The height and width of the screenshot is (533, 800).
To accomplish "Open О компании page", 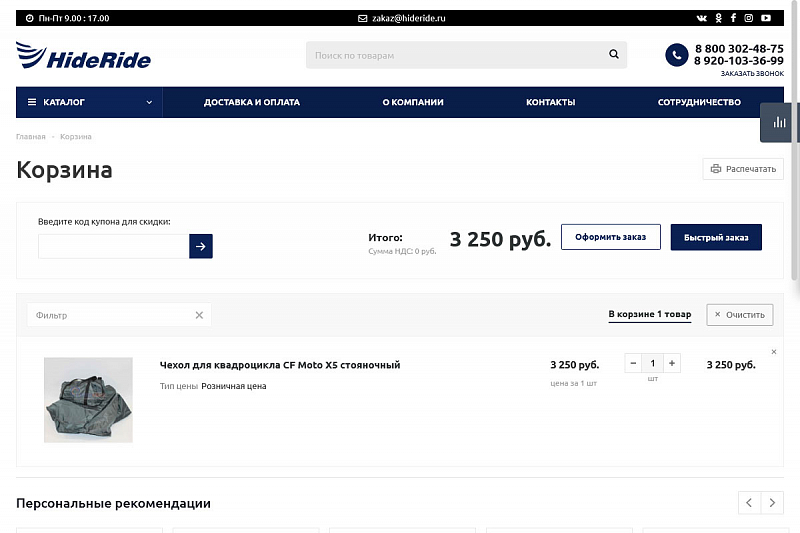I will 413,102.
